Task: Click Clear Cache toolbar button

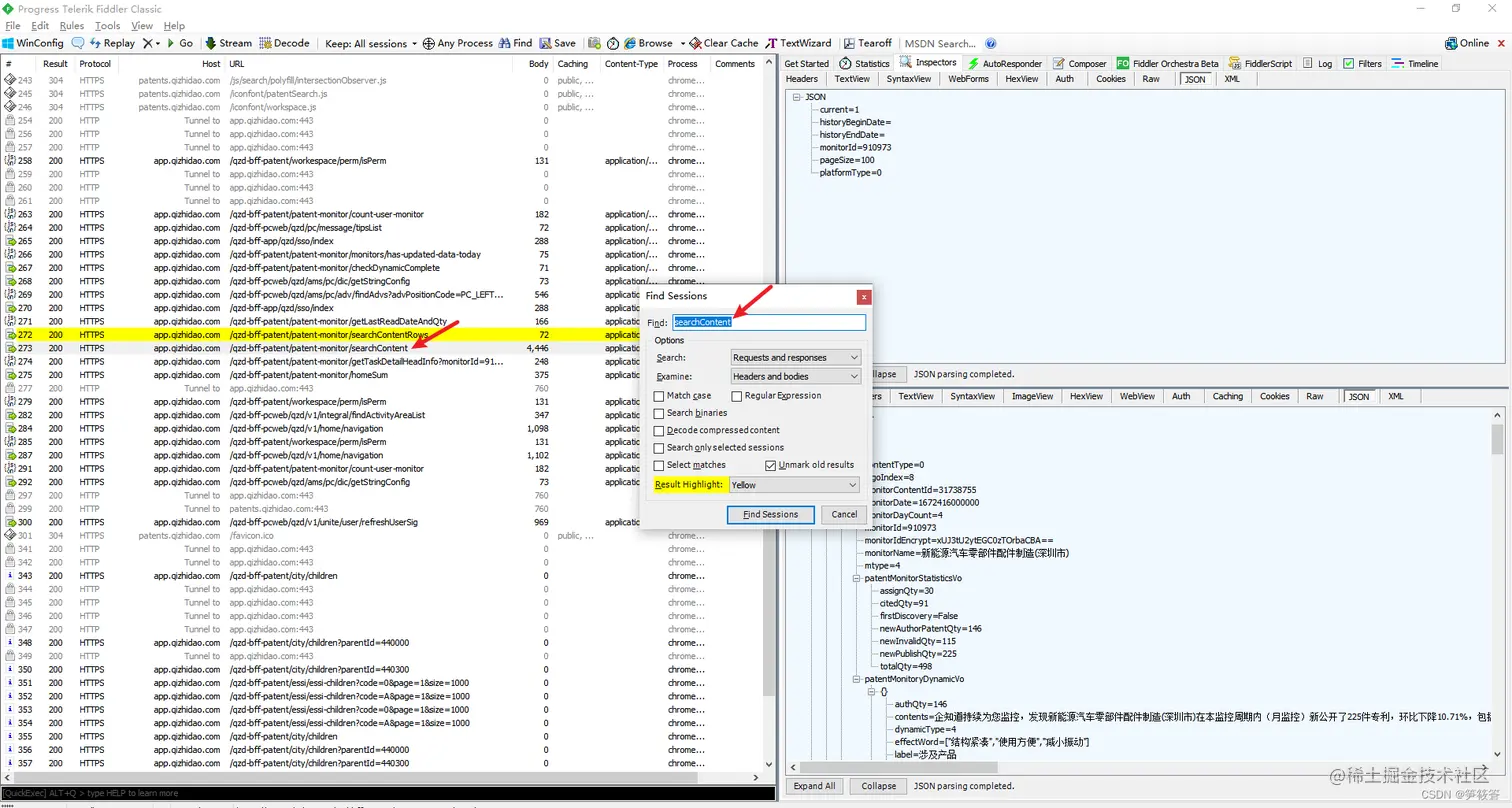Action: 724,43
